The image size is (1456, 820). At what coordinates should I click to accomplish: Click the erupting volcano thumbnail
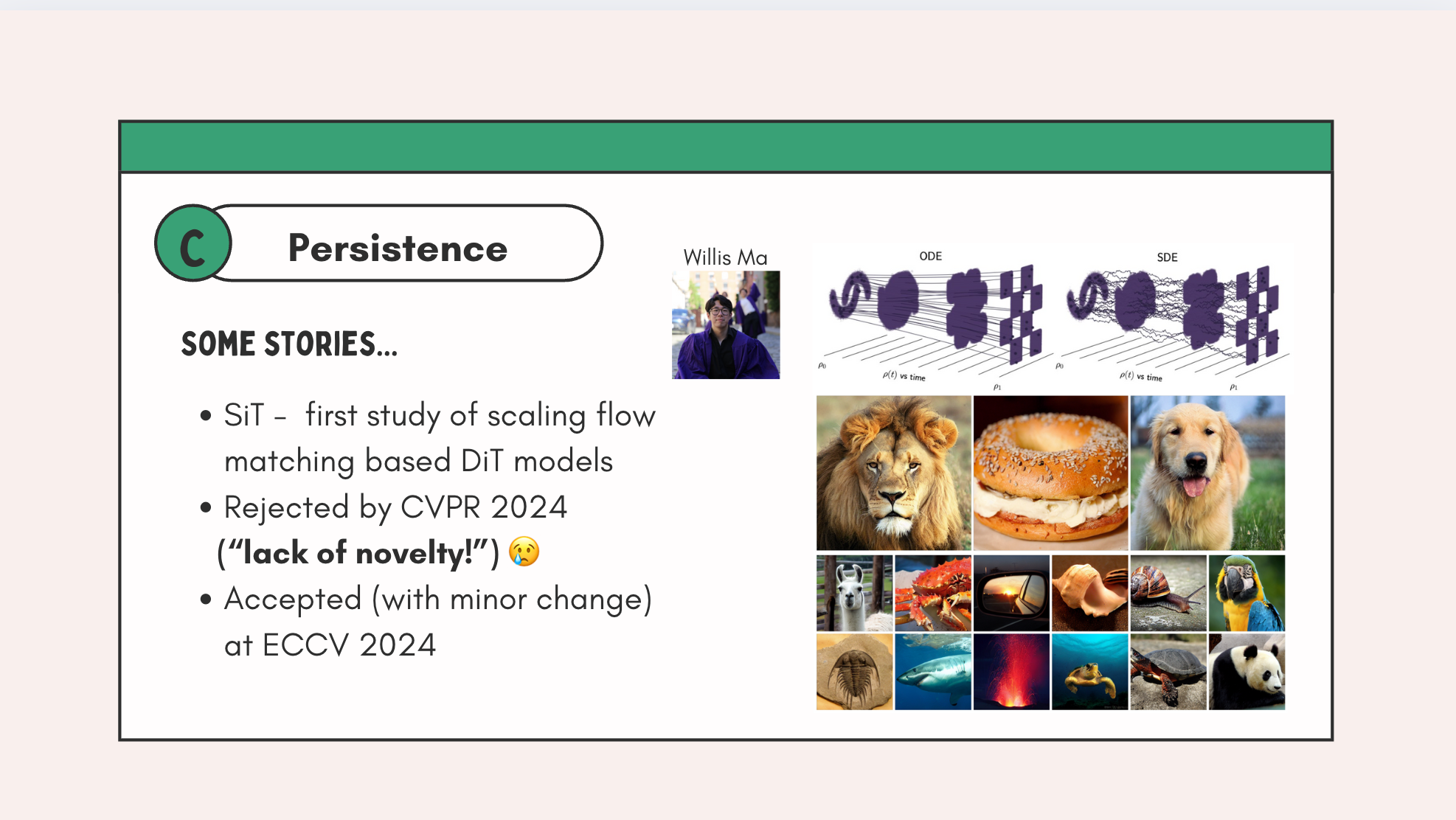pyautogui.click(x=1011, y=672)
